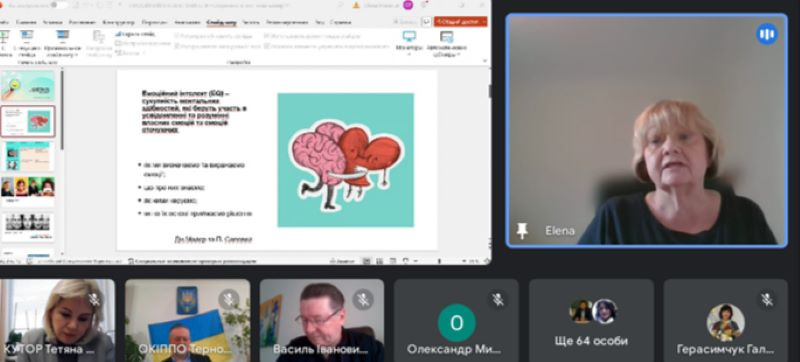Viewport: 800px width, 362px height.
Task: Click Василь Іванович's muted microphone icon
Action: (363, 299)
